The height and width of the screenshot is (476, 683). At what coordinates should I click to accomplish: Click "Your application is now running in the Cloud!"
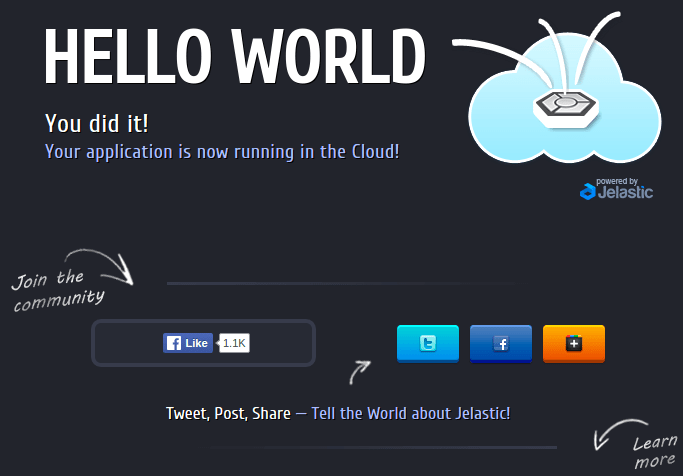coord(222,152)
